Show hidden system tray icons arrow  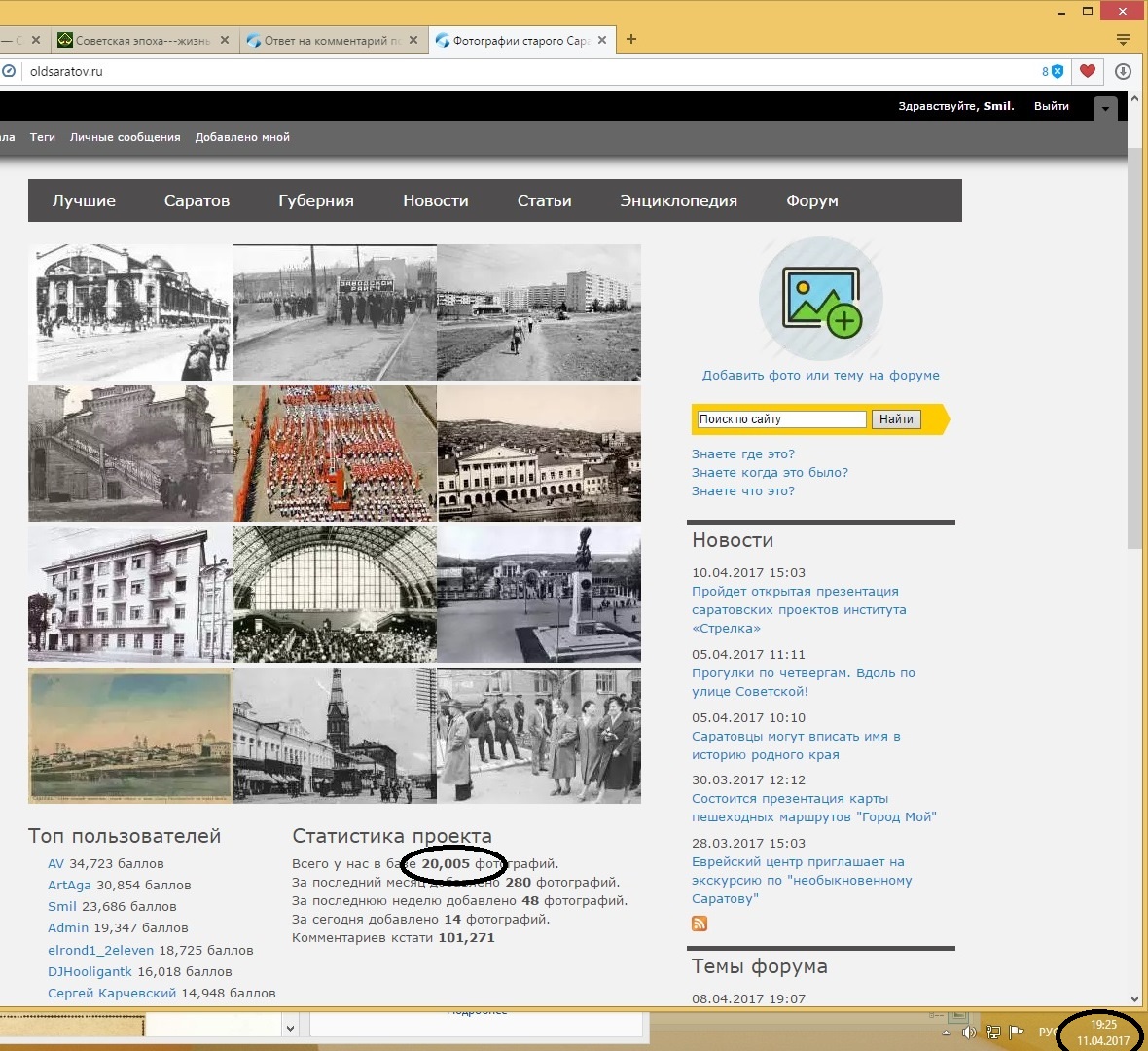(946, 1033)
